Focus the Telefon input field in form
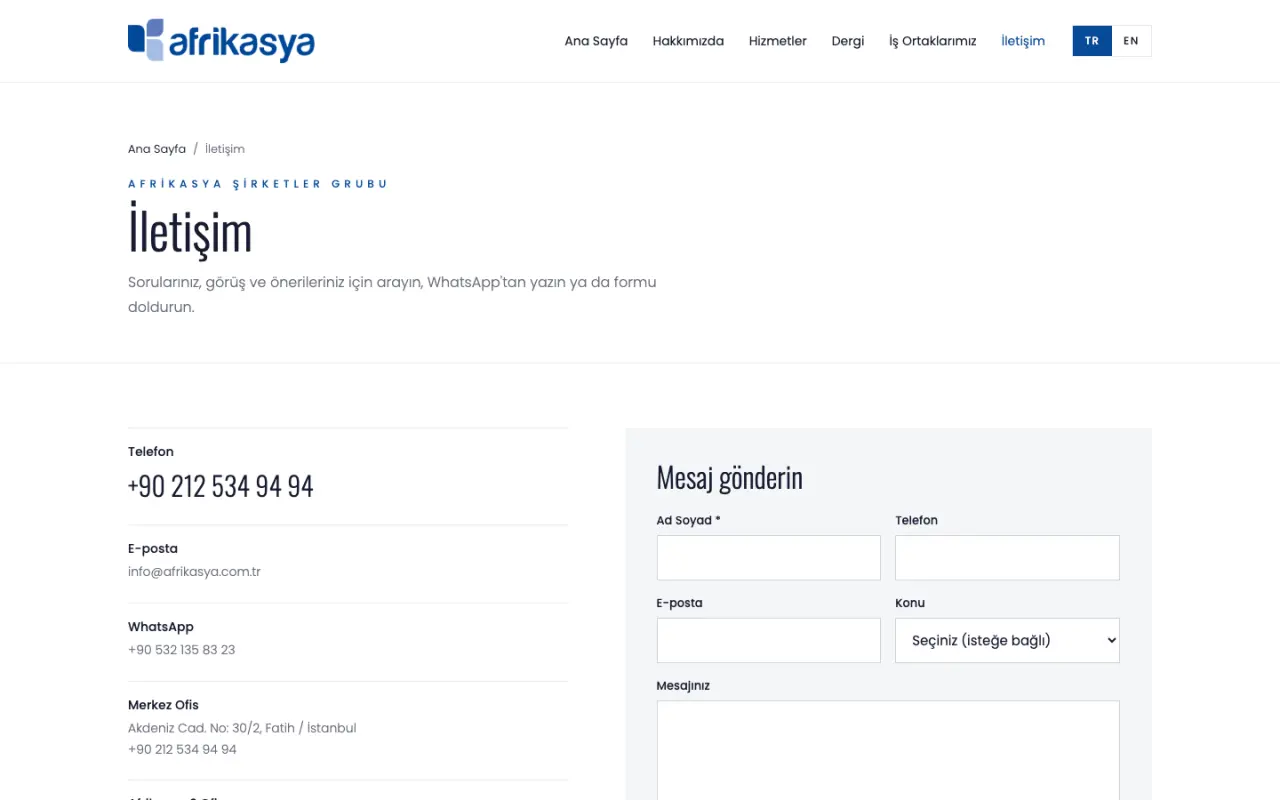 (x=1007, y=558)
